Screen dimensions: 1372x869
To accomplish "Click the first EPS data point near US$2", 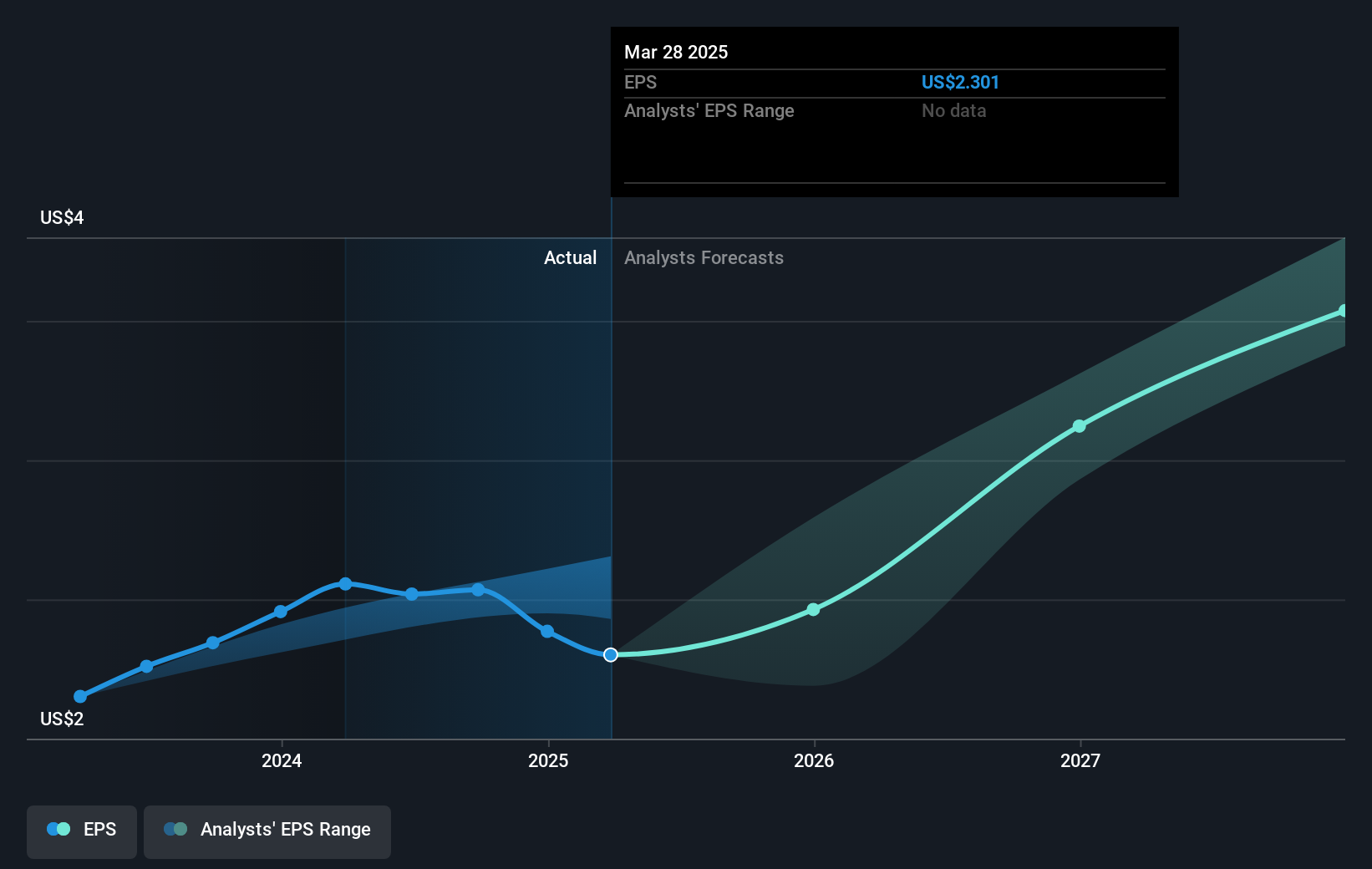I will point(80,696).
